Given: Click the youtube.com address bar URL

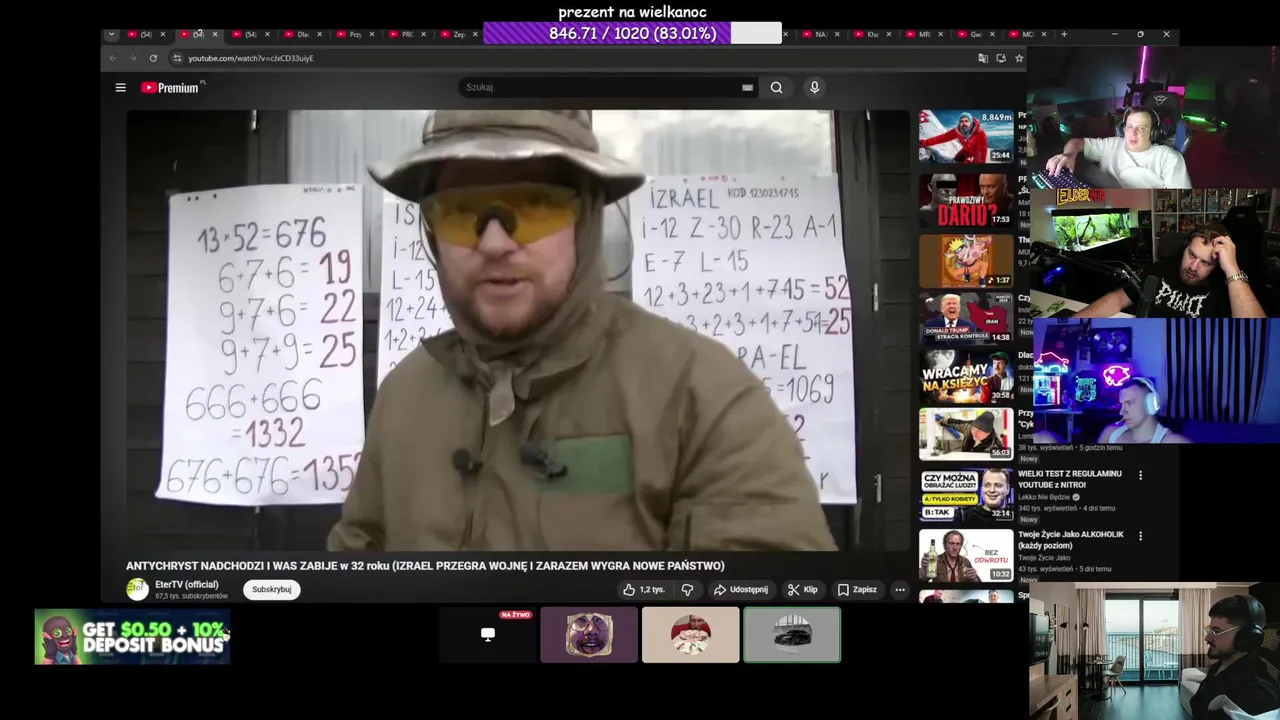Looking at the screenshot, I should [251, 58].
